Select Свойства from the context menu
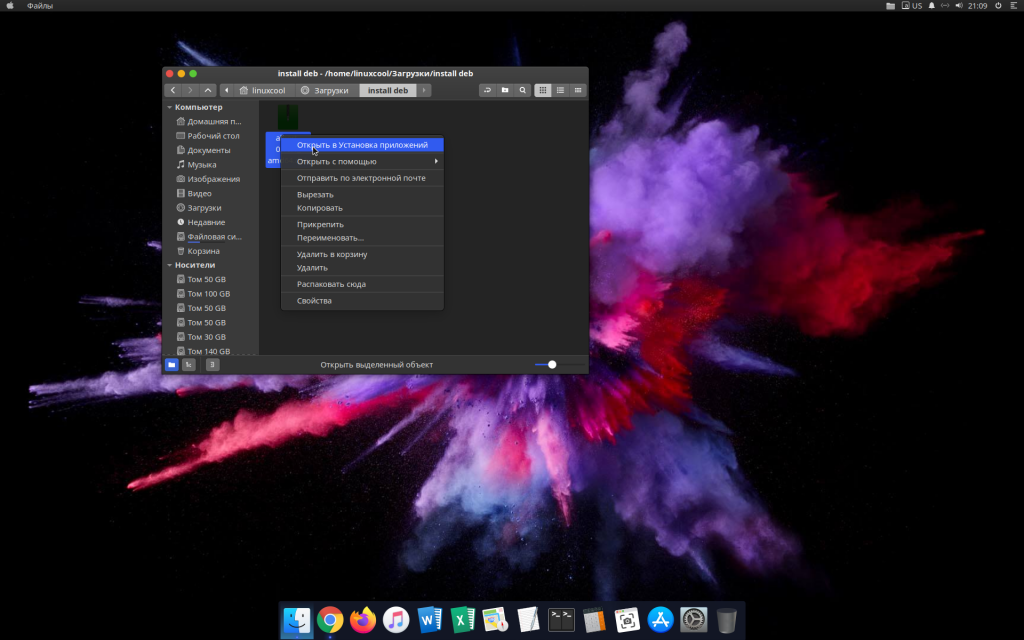1024x640 pixels. click(x=314, y=300)
